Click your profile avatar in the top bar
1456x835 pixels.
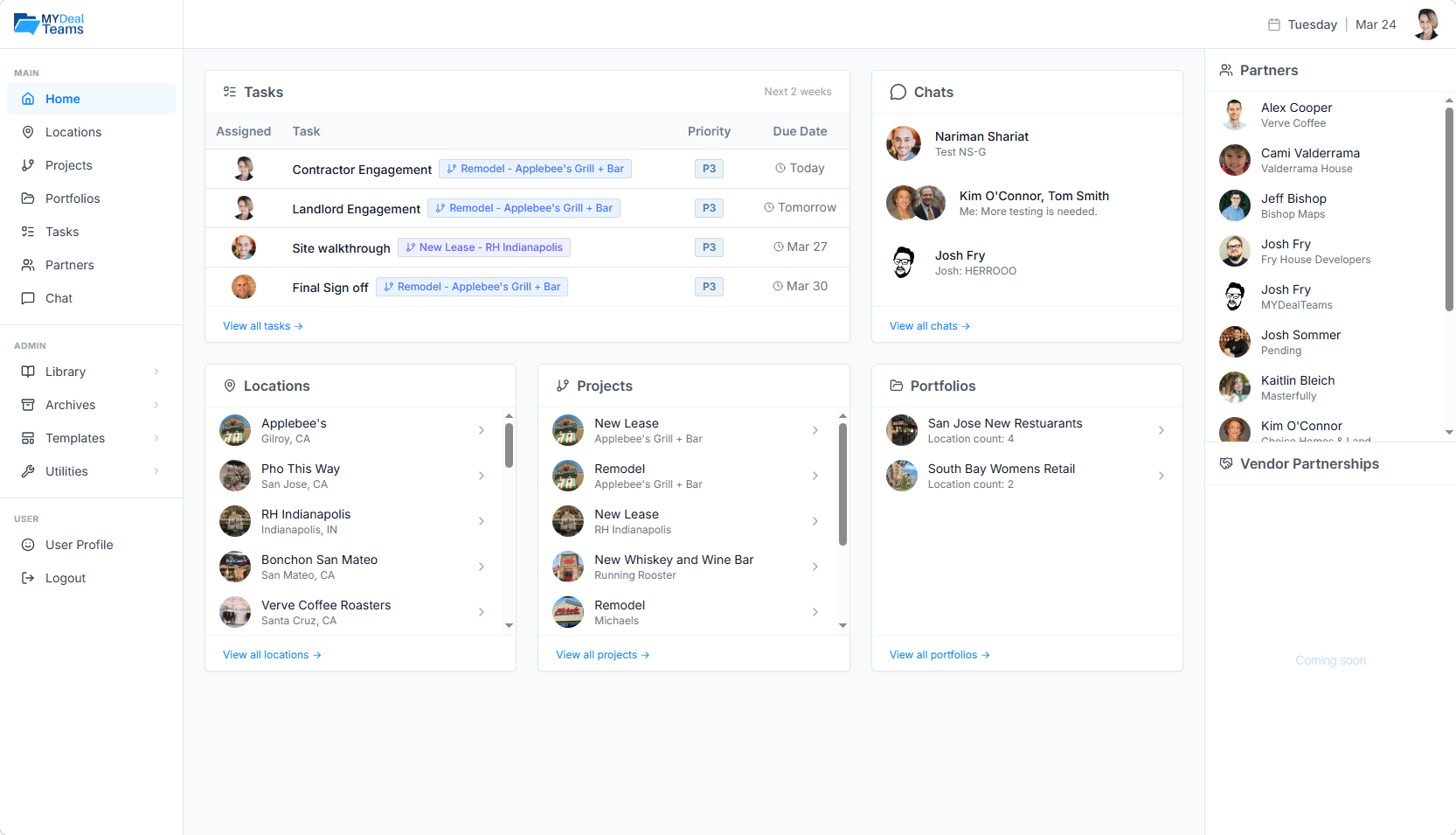point(1426,24)
